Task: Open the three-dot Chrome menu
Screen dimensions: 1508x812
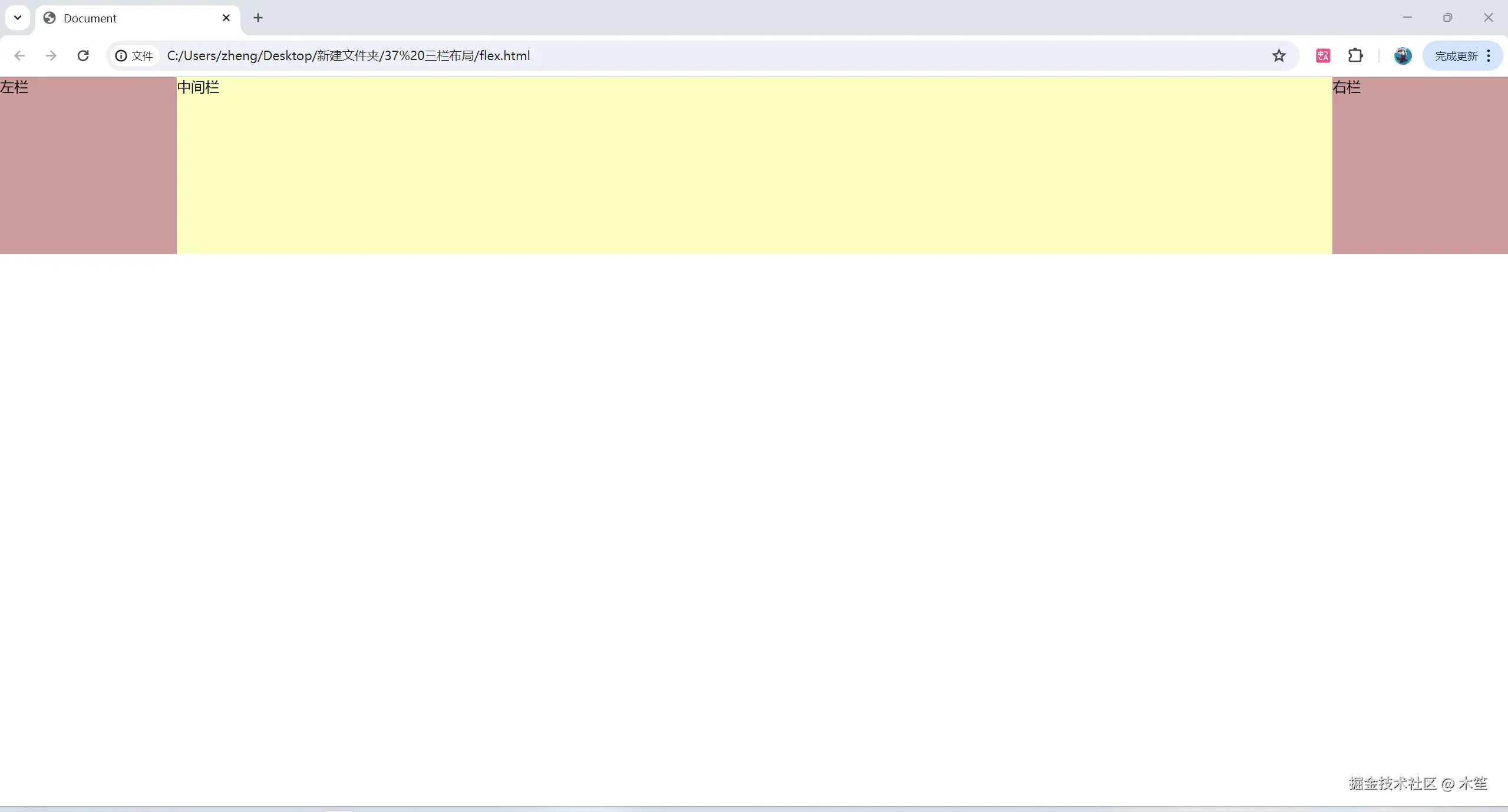Action: click(x=1489, y=55)
